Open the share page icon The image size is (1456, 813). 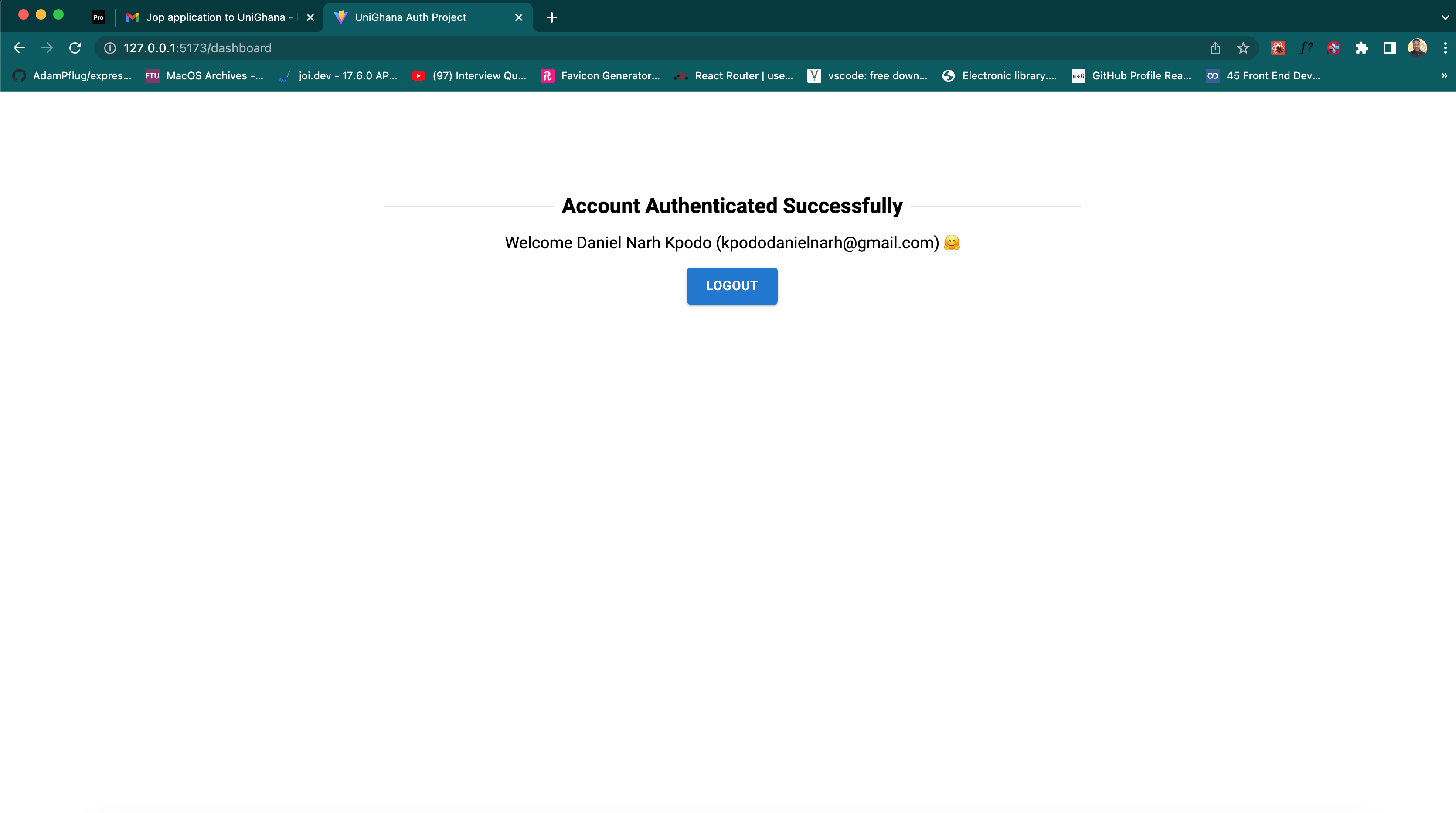coord(1215,48)
